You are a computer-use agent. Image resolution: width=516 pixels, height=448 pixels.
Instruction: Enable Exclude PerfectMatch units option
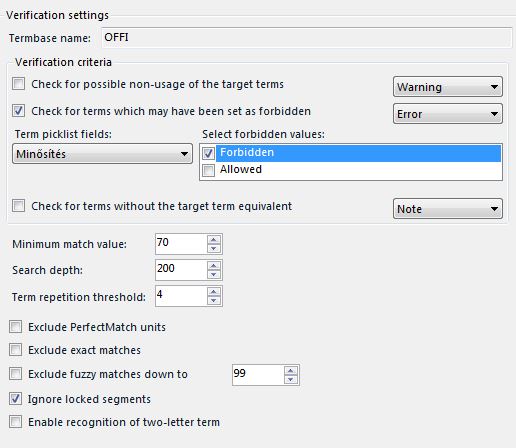tap(16, 327)
